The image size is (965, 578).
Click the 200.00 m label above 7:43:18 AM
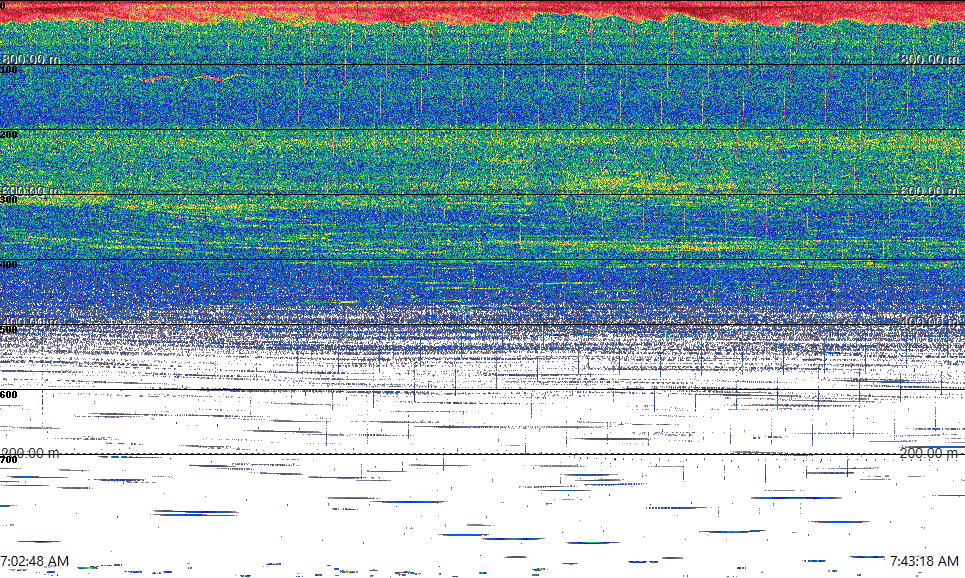point(929,453)
